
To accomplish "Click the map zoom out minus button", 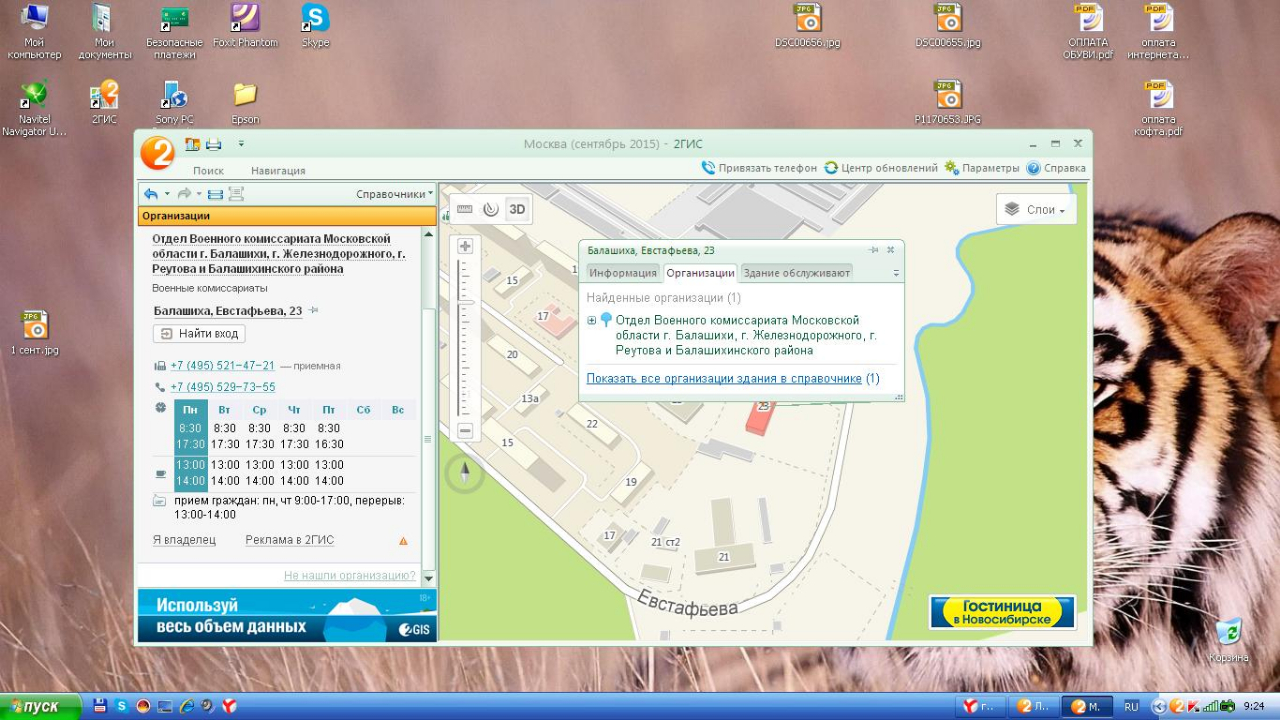I will (465, 431).
